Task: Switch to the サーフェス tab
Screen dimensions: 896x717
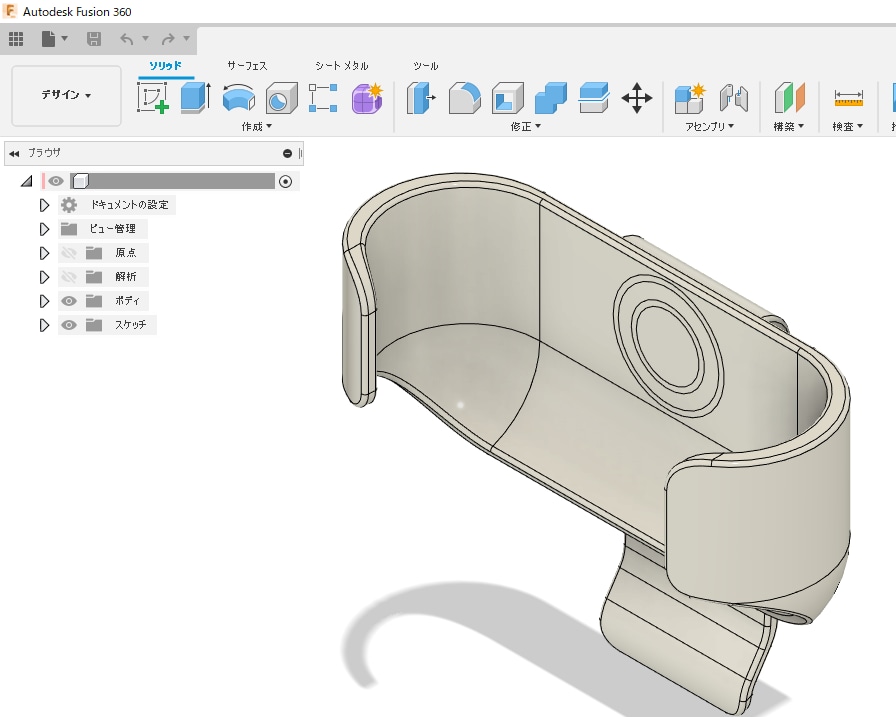Action: 247,66
